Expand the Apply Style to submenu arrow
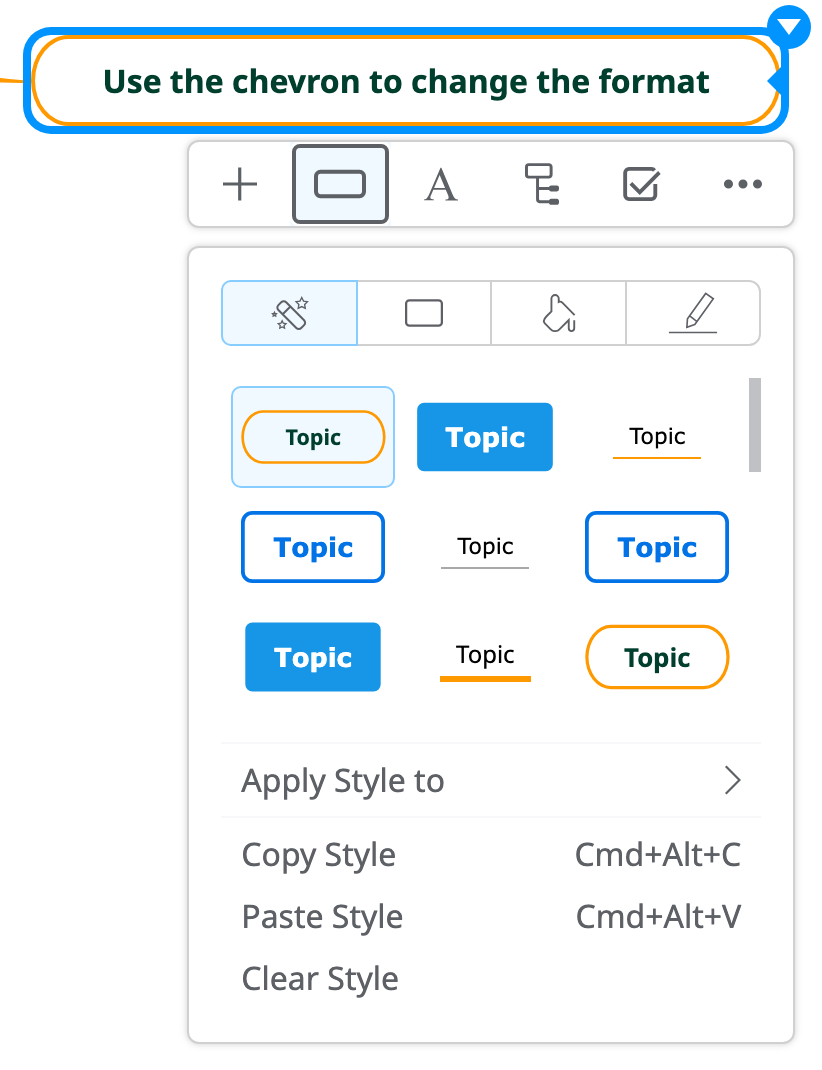The width and height of the screenshot is (822, 1070). pyautogui.click(x=733, y=781)
